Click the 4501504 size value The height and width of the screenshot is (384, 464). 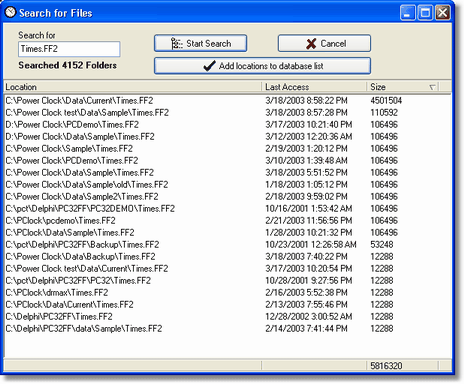click(x=386, y=101)
